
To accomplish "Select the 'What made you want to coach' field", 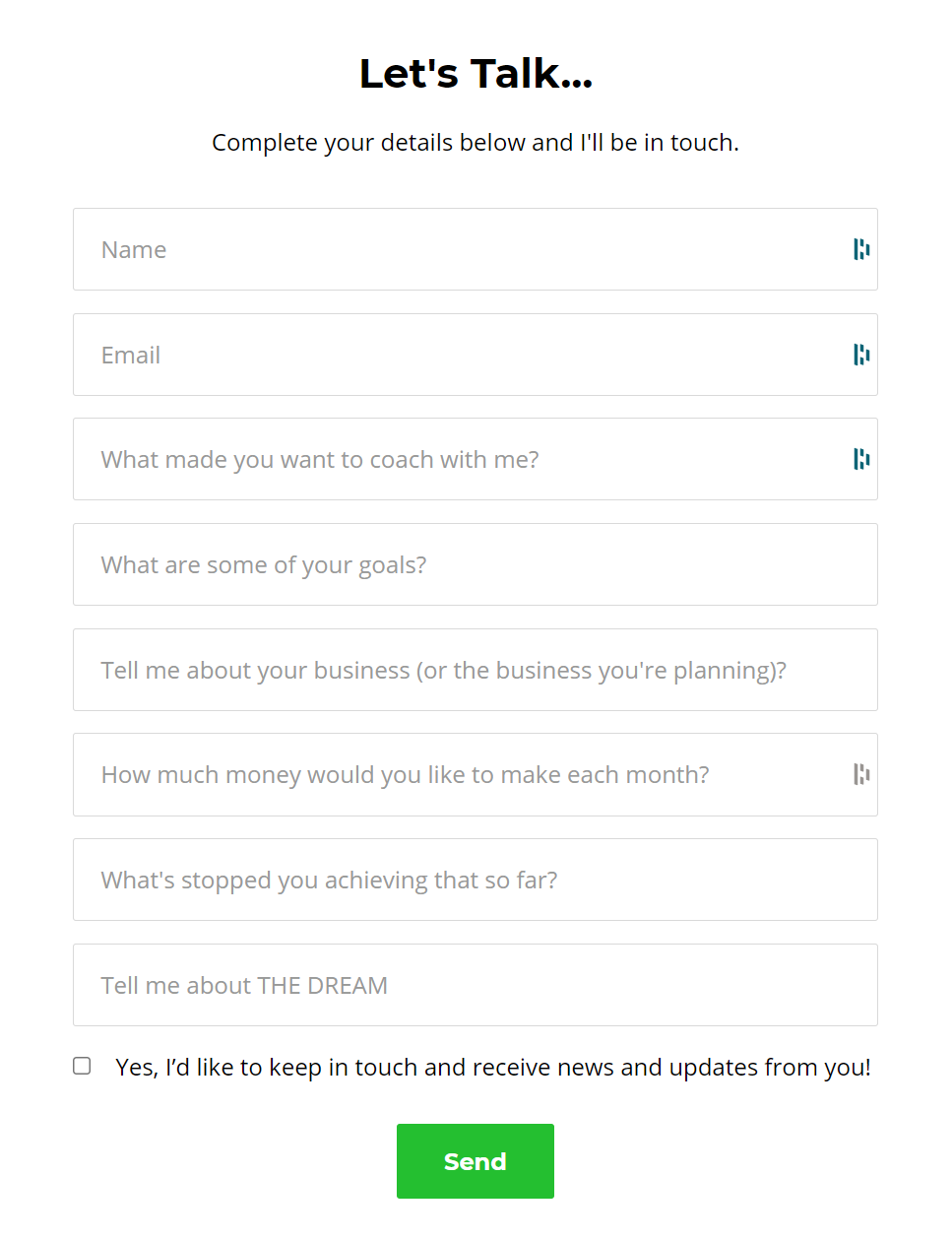I will coord(475,459).
